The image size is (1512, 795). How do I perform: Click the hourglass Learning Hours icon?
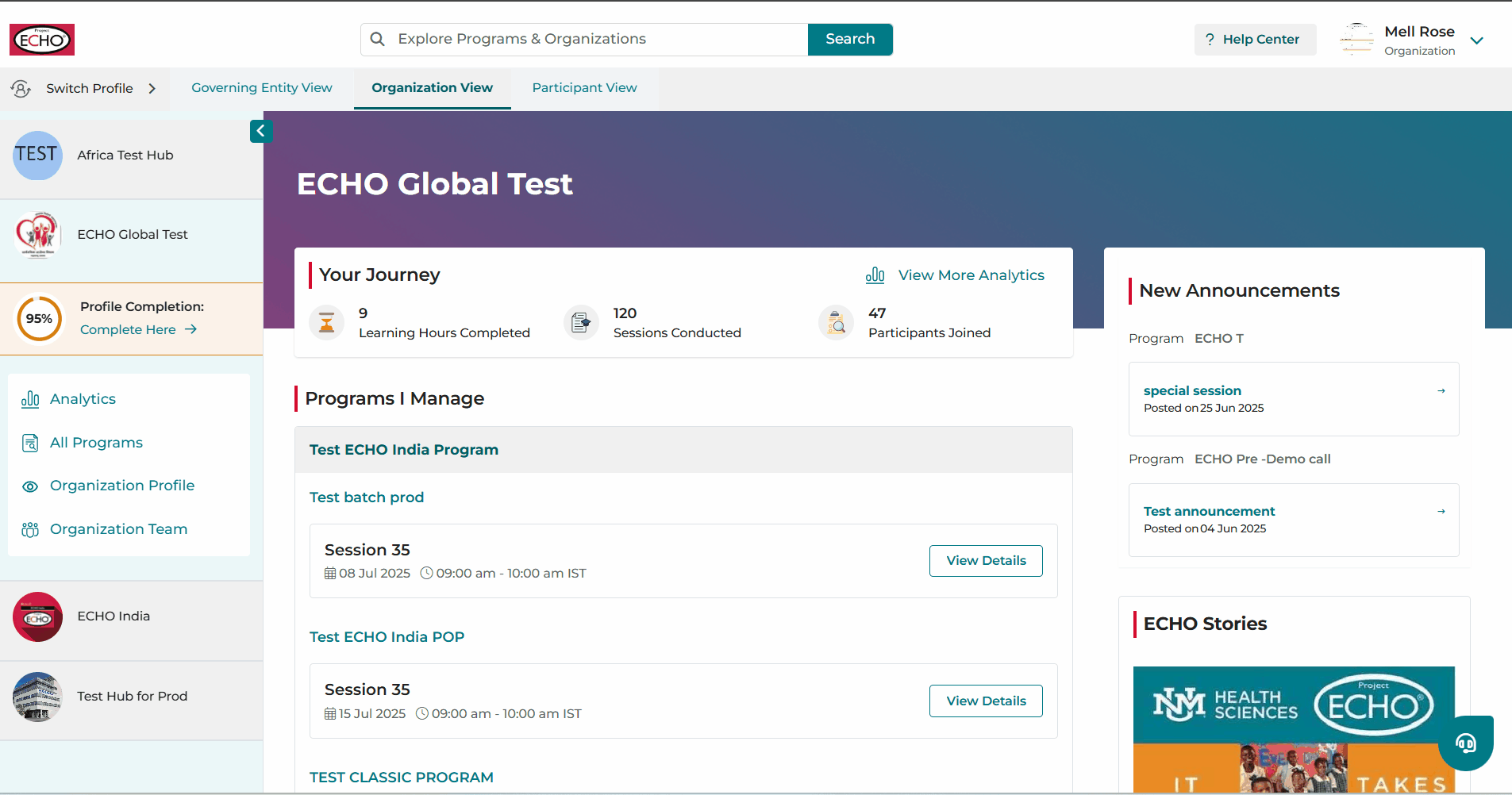click(x=326, y=323)
